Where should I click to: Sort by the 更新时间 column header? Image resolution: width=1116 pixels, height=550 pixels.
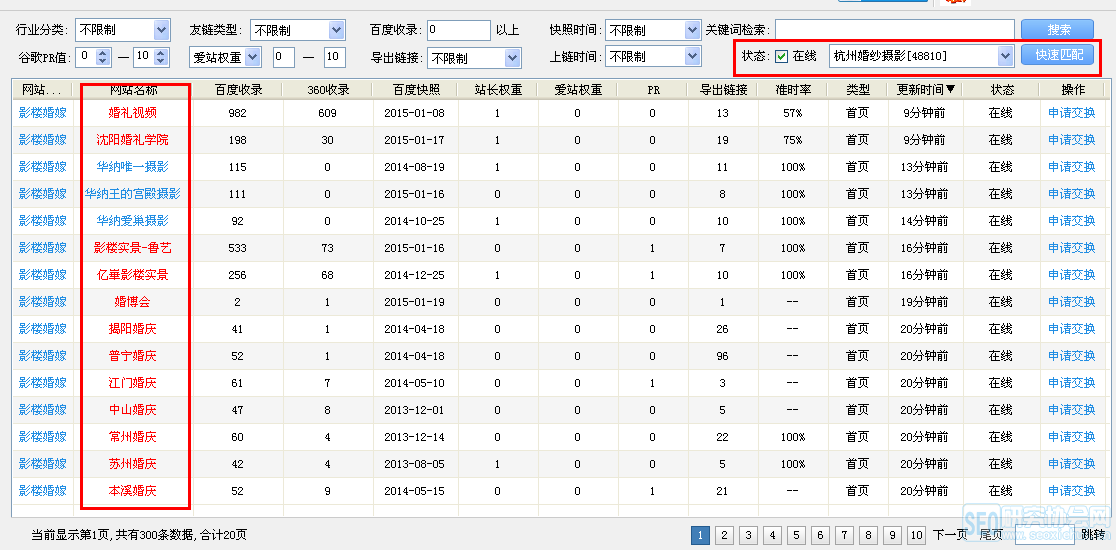926,90
